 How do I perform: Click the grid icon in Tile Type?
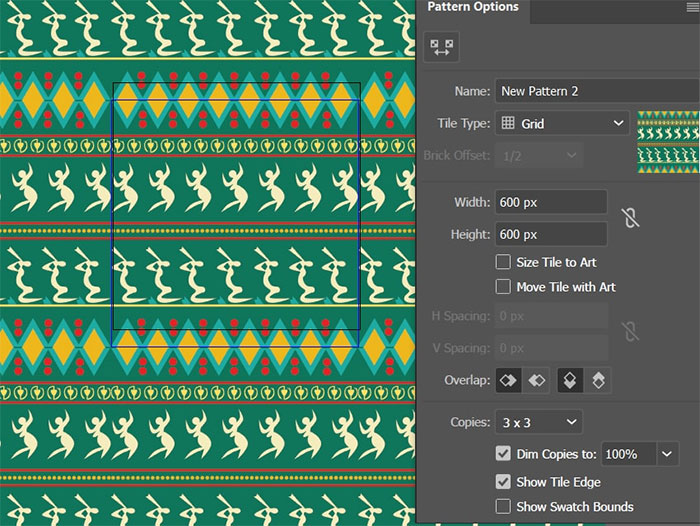coord(508,123)
